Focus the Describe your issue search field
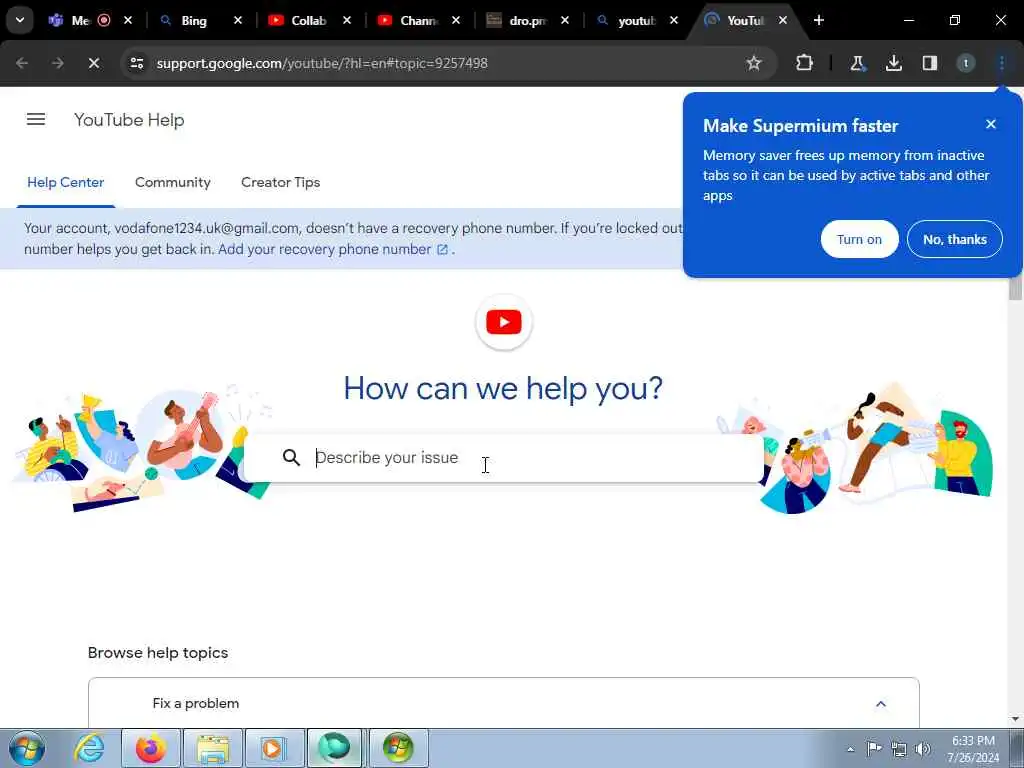The width and height of the screenshot is (1024, 768). coord(503,458)
